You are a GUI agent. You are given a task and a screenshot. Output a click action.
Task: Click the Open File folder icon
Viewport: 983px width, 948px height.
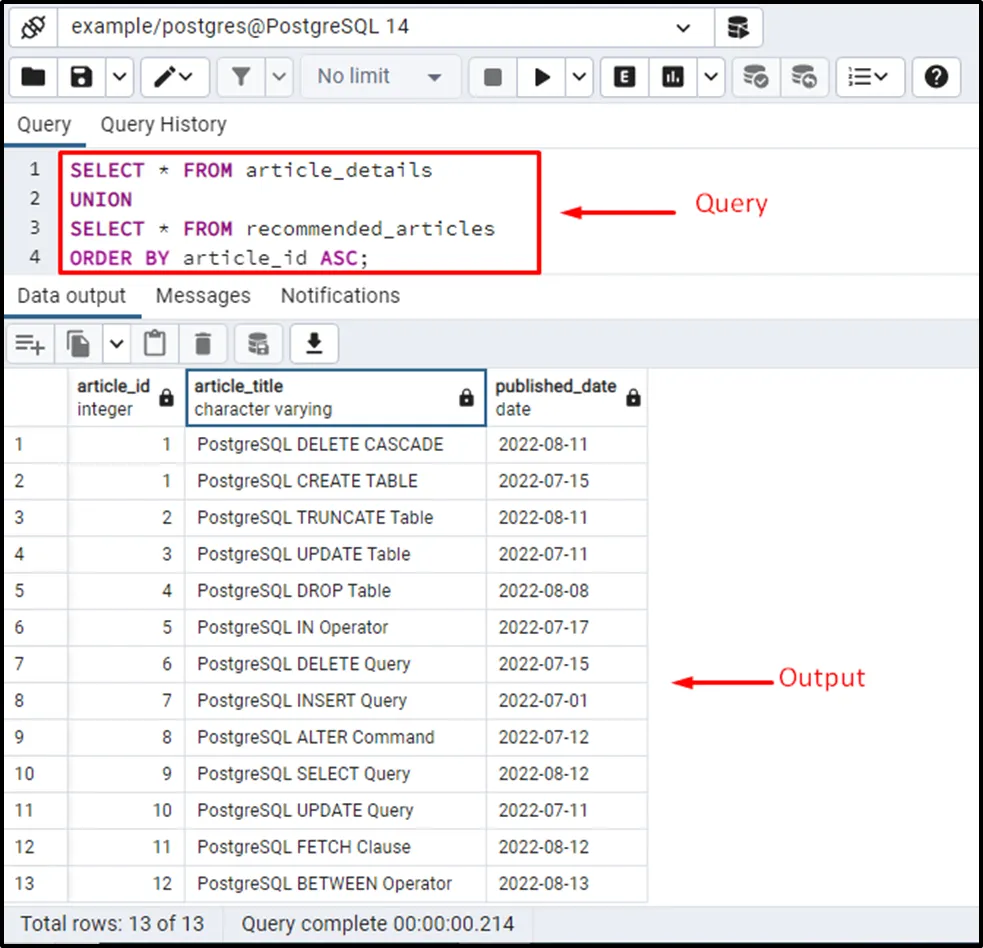tap(33, 77)
